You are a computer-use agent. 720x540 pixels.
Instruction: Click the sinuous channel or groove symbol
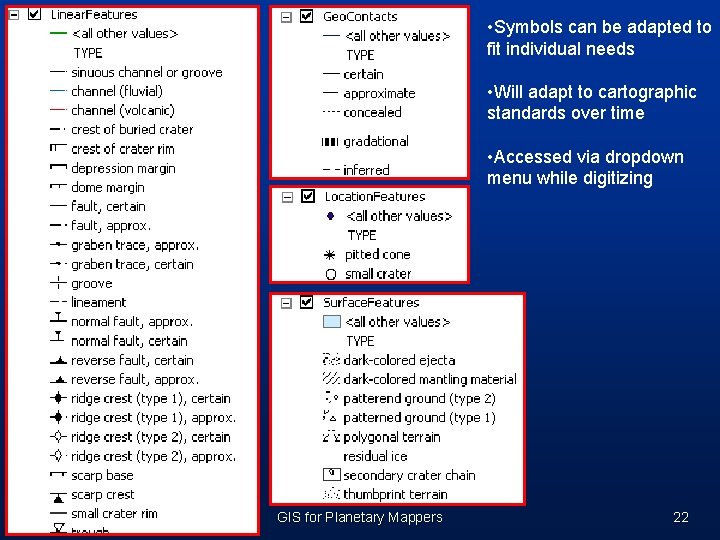coord(58,72)
